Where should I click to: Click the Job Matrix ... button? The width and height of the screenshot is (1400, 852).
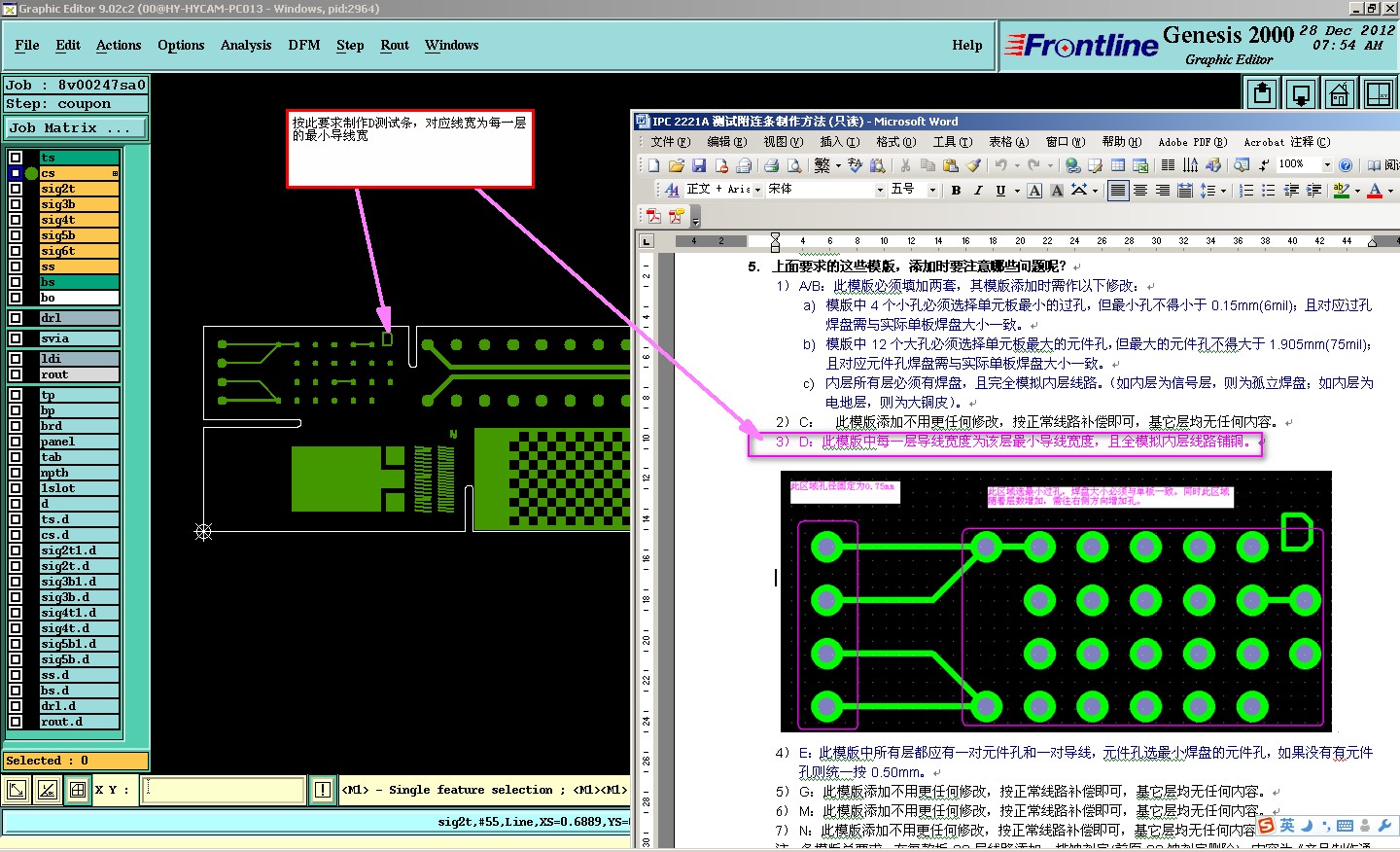[x=75, y=127]
